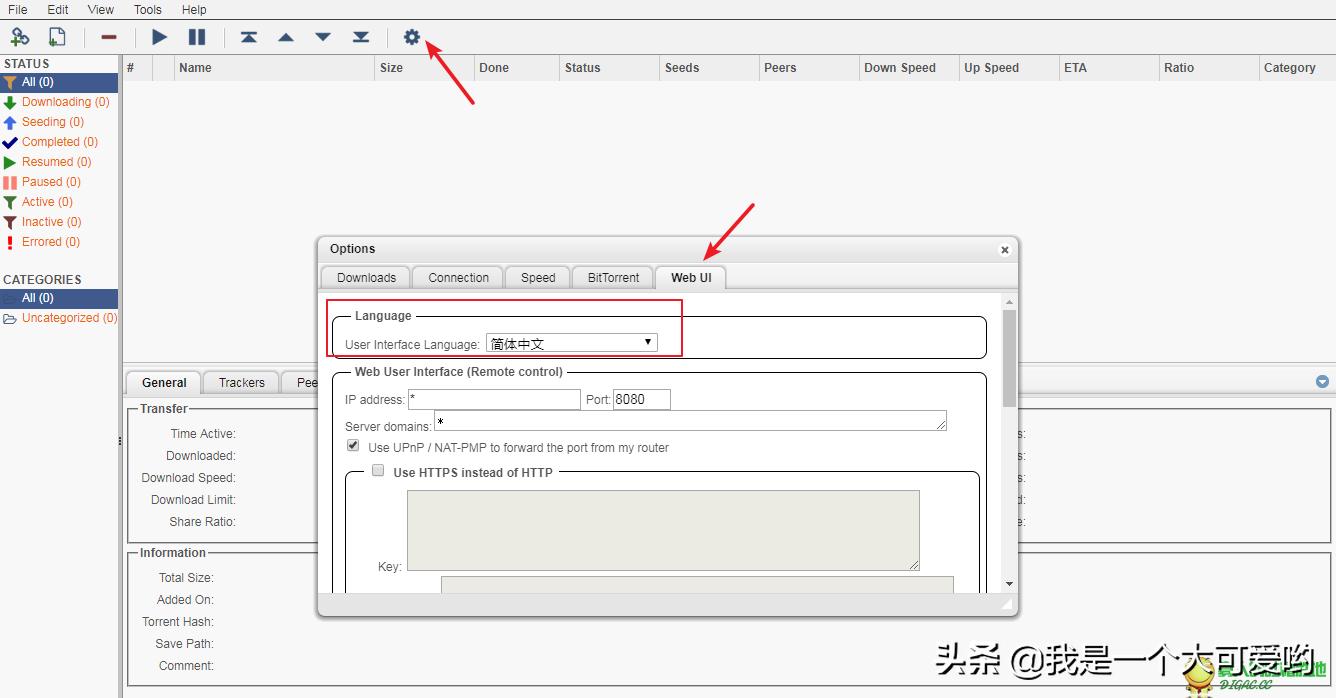Select the Errored status filter
Image resolution: width=1336 pixels, height=698 pixels.
click(48, 241)
